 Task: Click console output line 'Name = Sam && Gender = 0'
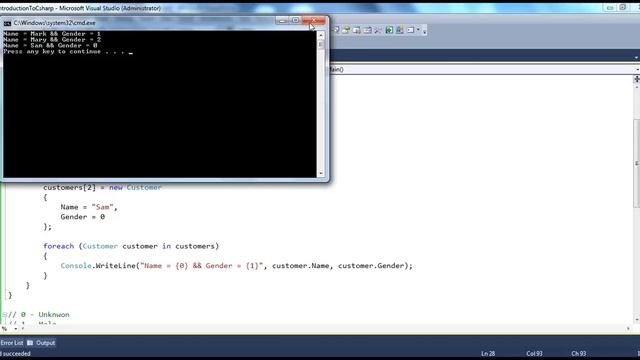click(50, 46)
